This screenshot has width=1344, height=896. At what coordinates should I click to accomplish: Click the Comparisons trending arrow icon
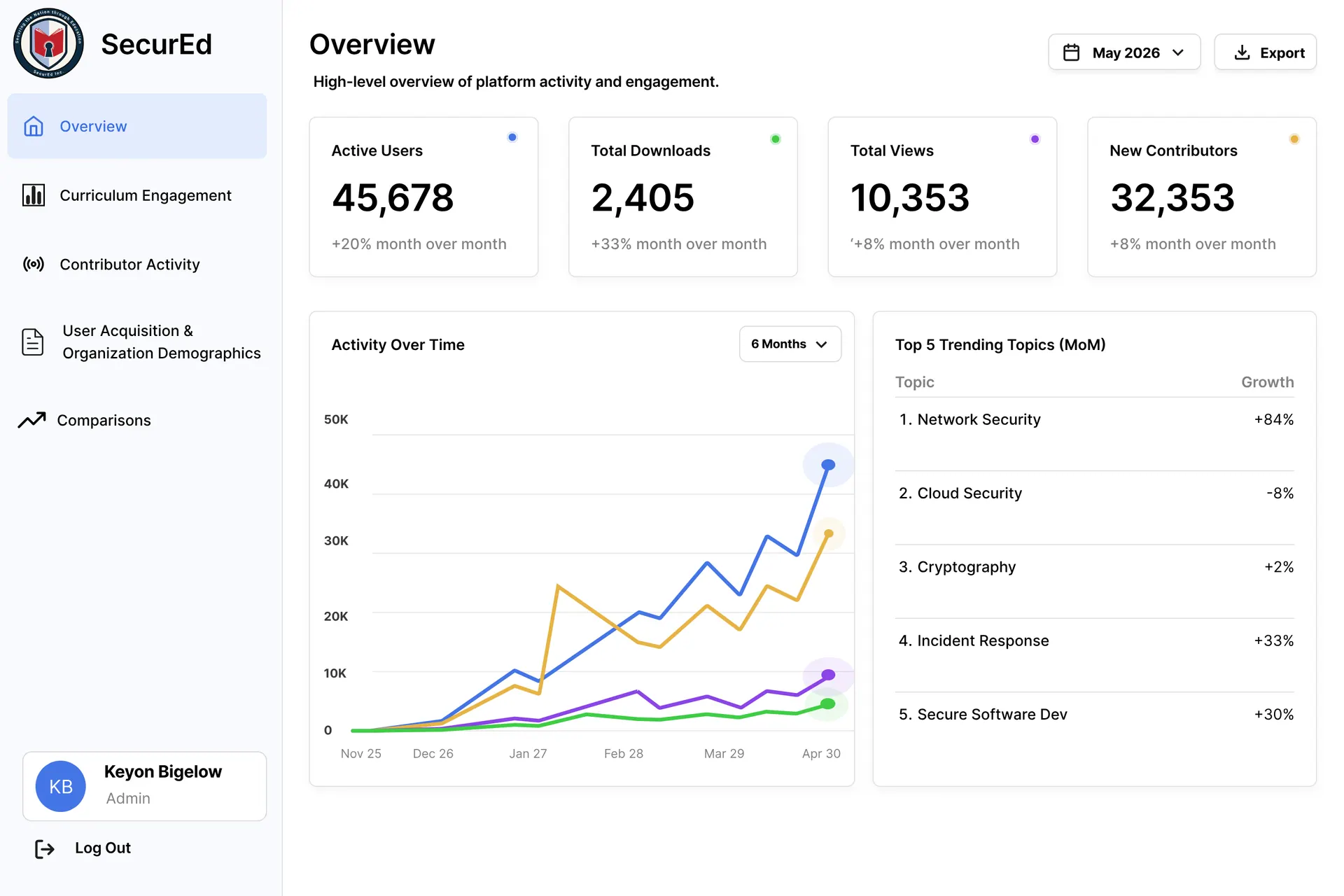(x=31, y=420)
